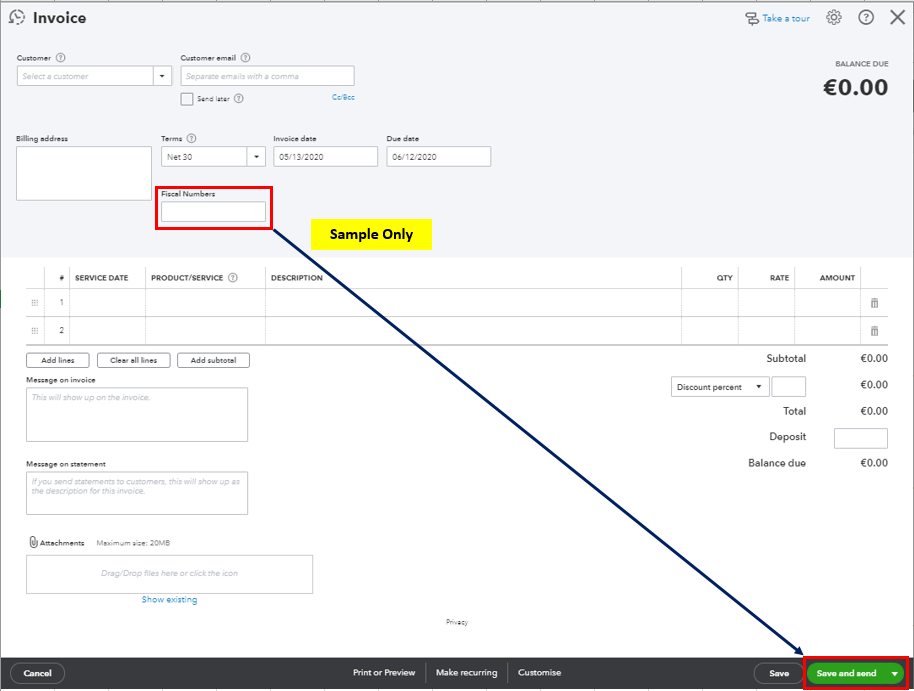Click the Invoice date field
The width and height of the screenshot is (914, 691).
point(325,156)
